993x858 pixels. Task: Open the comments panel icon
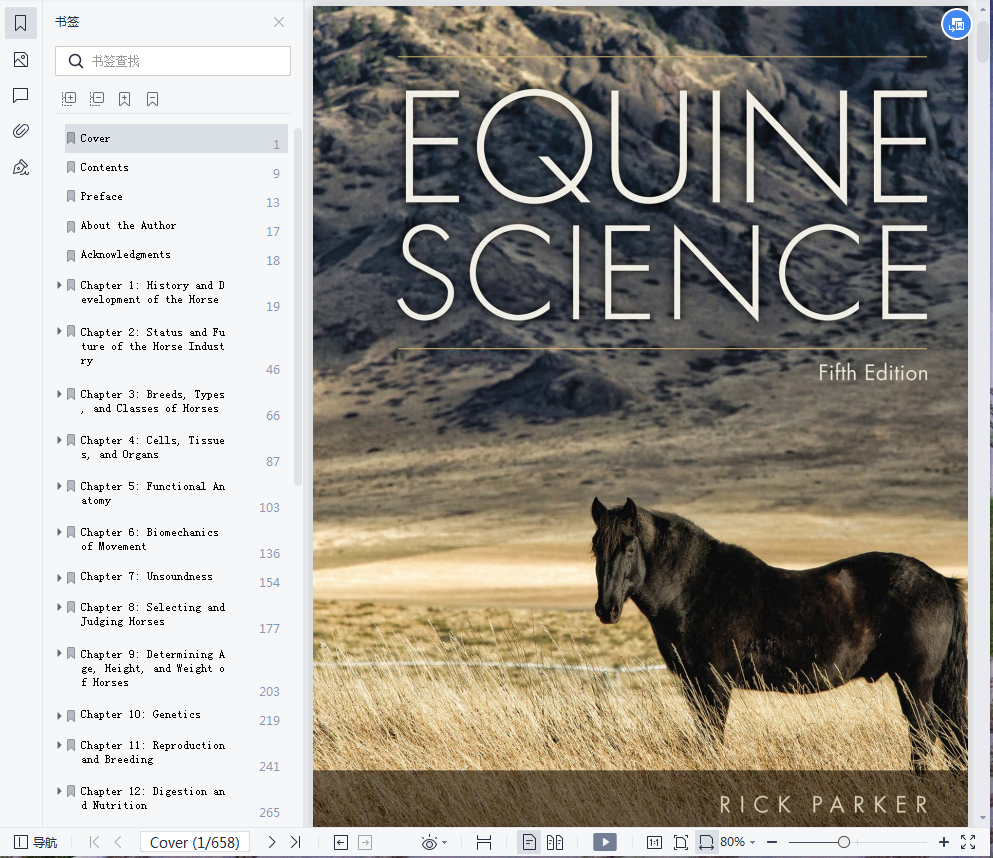[x=20, y=96]
